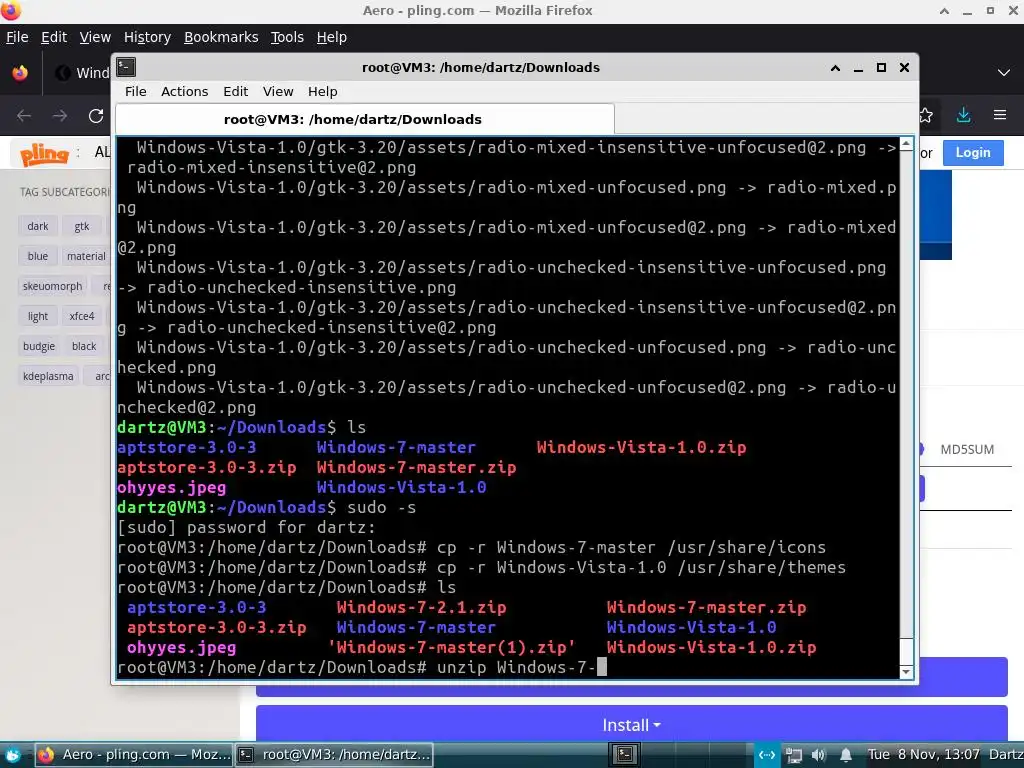Open Firefox Edit menu

click(x=54, y=37)
